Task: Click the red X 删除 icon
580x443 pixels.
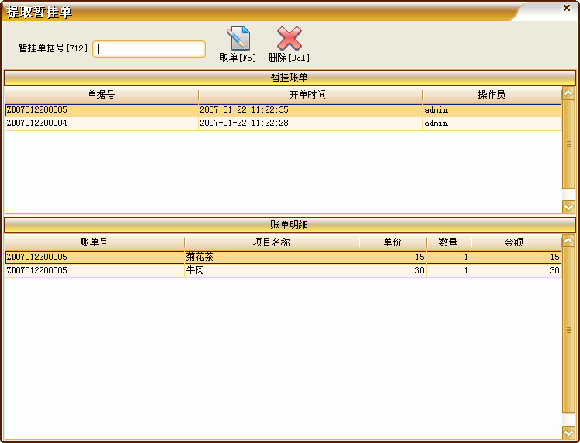Action: pos(289,38)
